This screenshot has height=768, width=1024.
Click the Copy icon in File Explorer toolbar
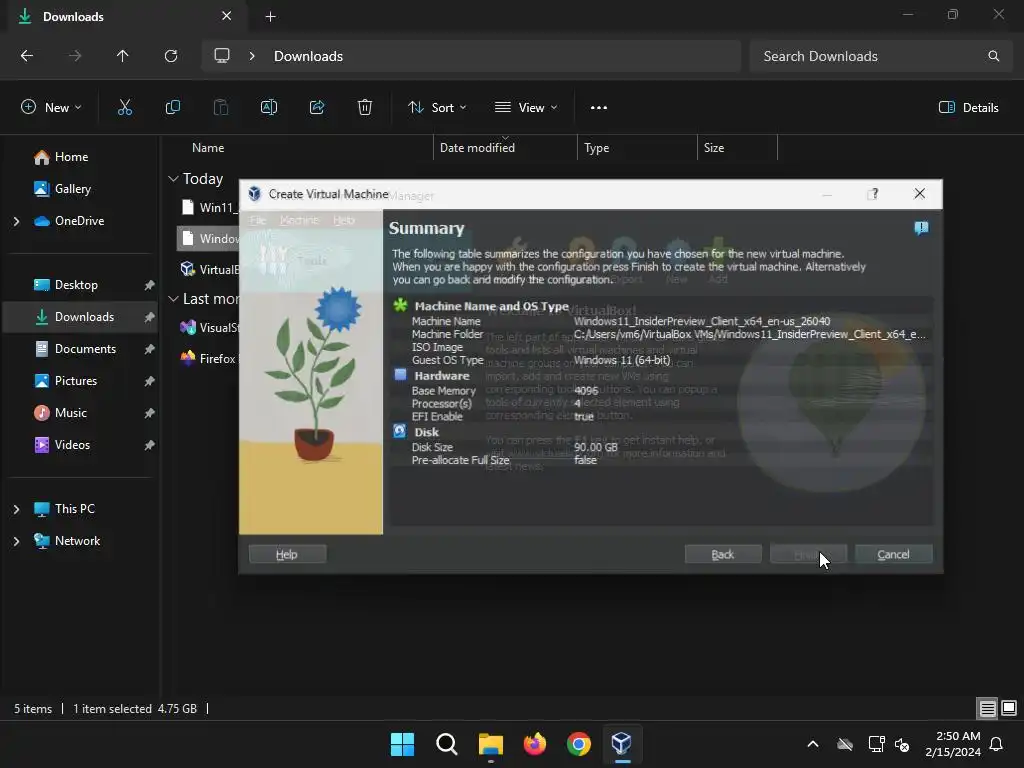(172, 108)
